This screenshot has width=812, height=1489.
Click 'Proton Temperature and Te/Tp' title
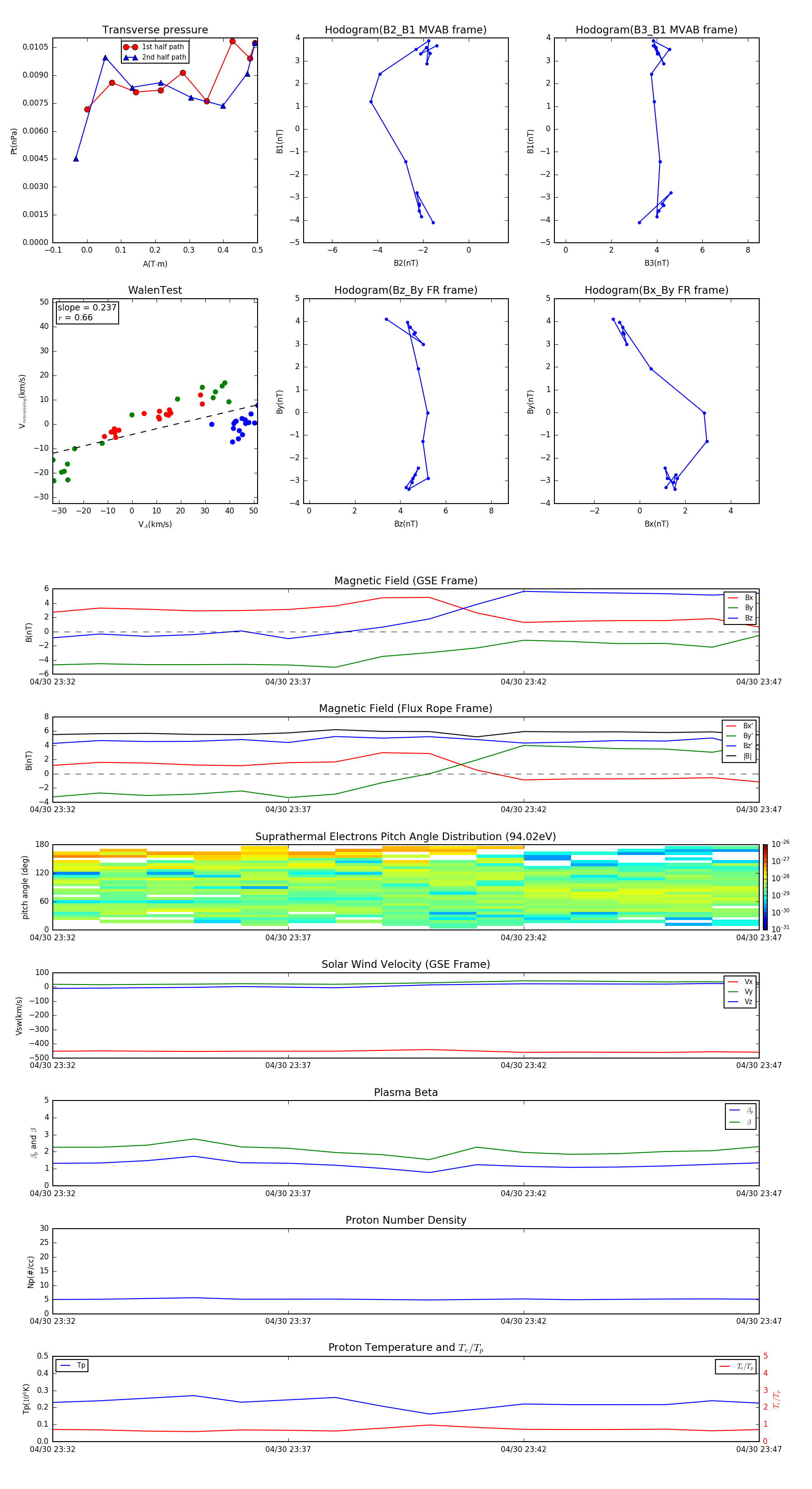coord(406,1348)
